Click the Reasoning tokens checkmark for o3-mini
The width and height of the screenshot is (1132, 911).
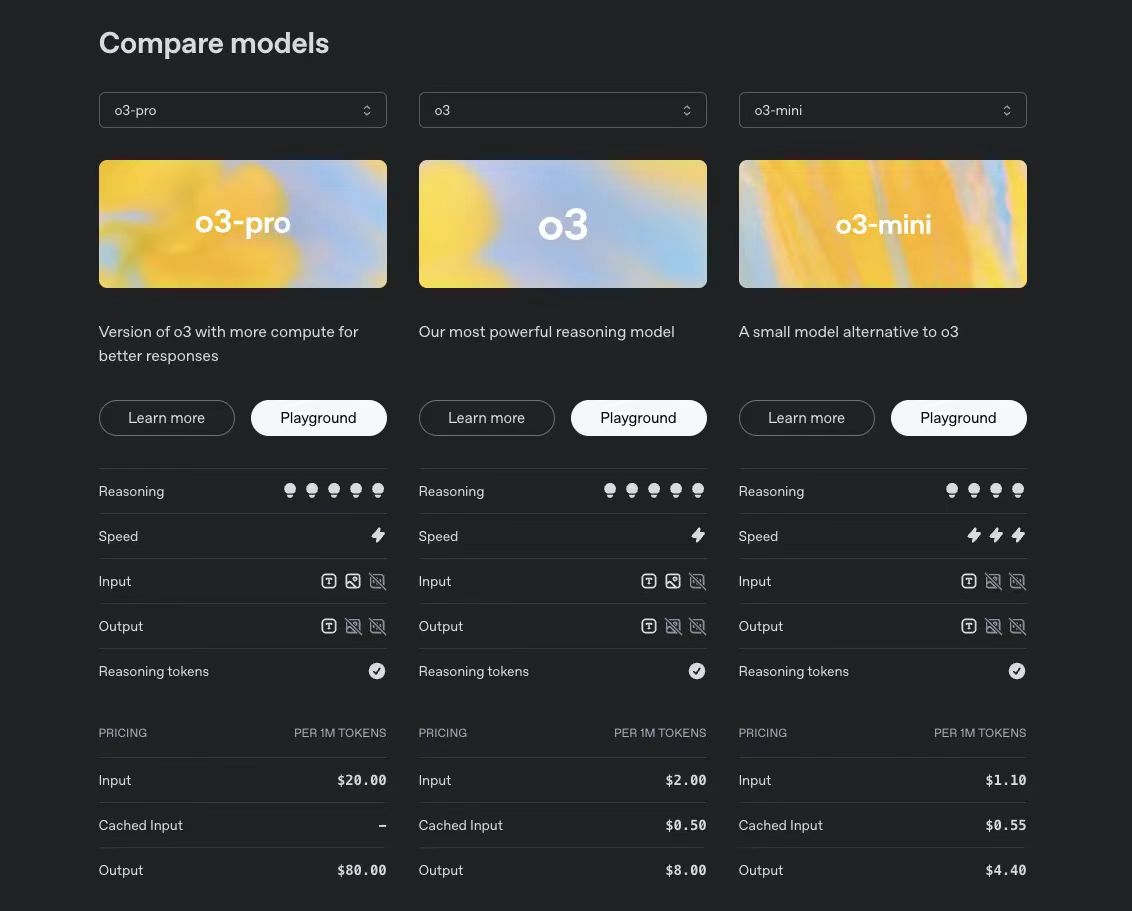coord(1017,670)
